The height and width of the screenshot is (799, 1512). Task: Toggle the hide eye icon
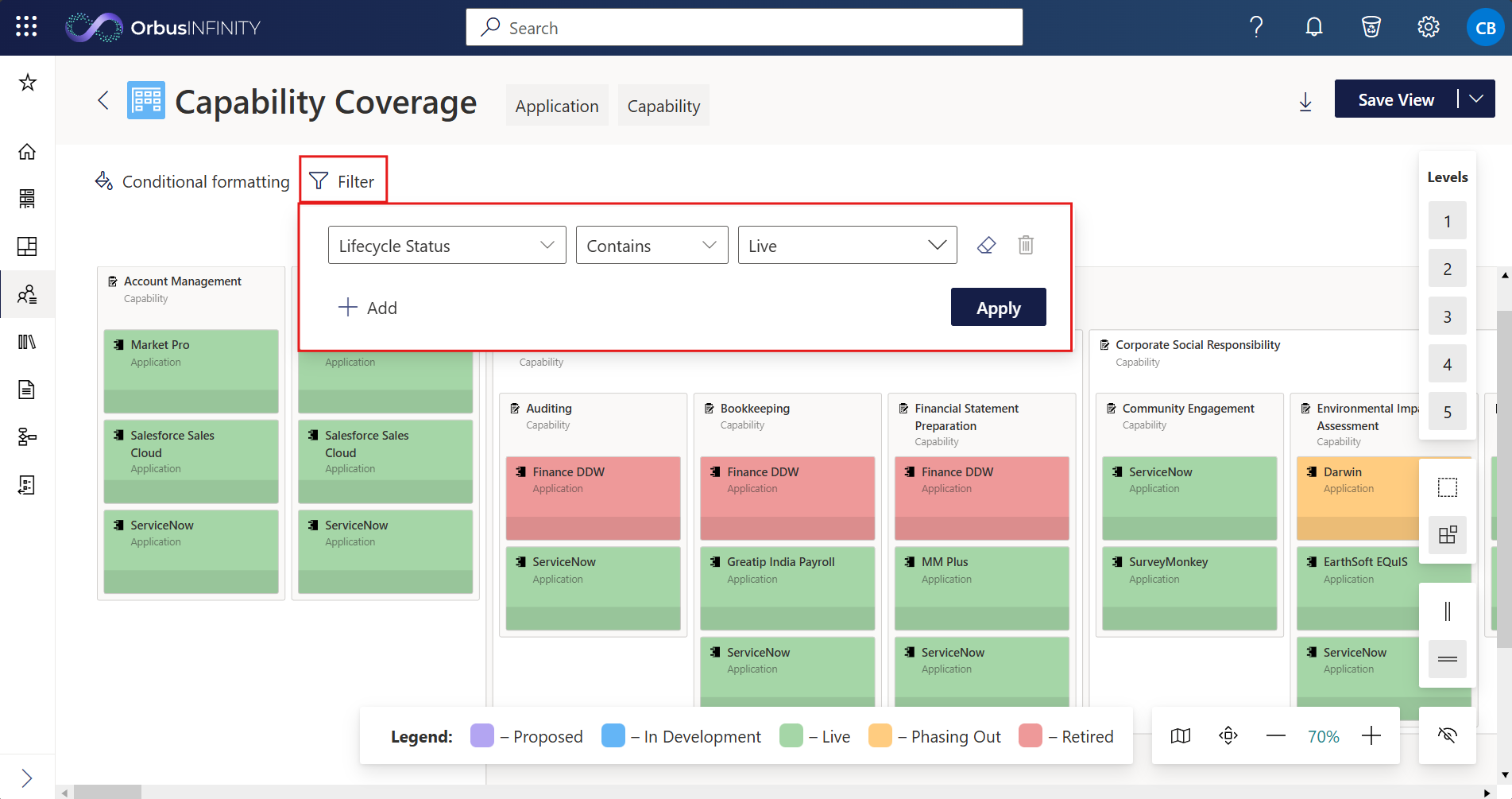[x=1448, y=735]
